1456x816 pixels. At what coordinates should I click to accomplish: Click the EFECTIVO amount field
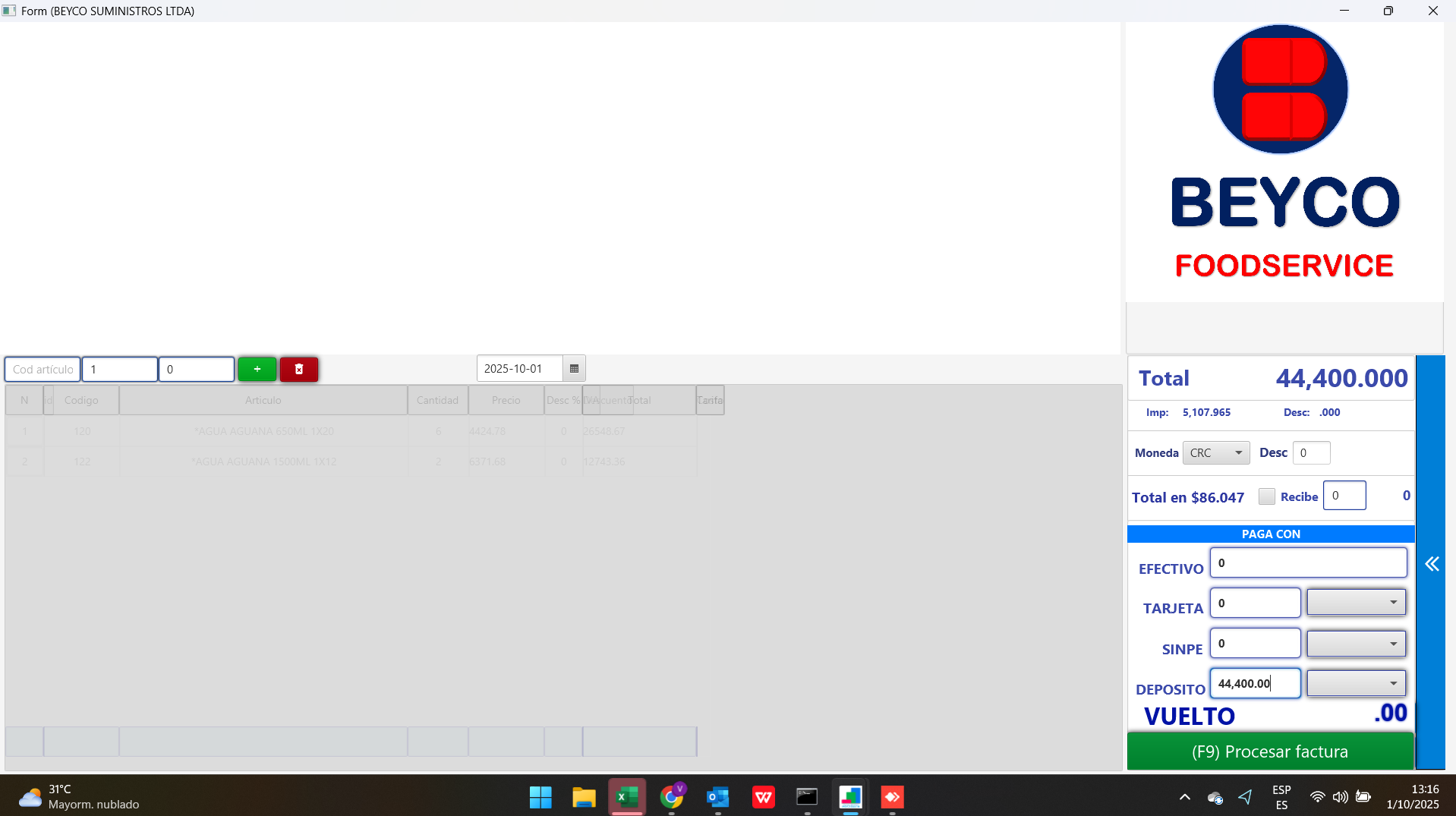coord(1307,563)
